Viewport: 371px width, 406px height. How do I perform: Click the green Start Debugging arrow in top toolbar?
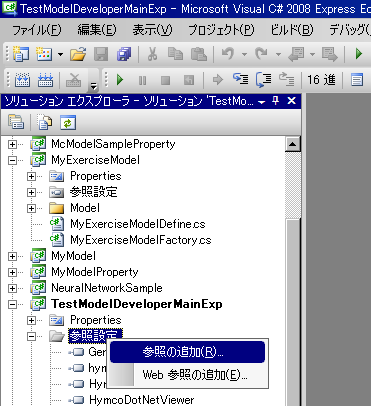click(x=359, y=54)
